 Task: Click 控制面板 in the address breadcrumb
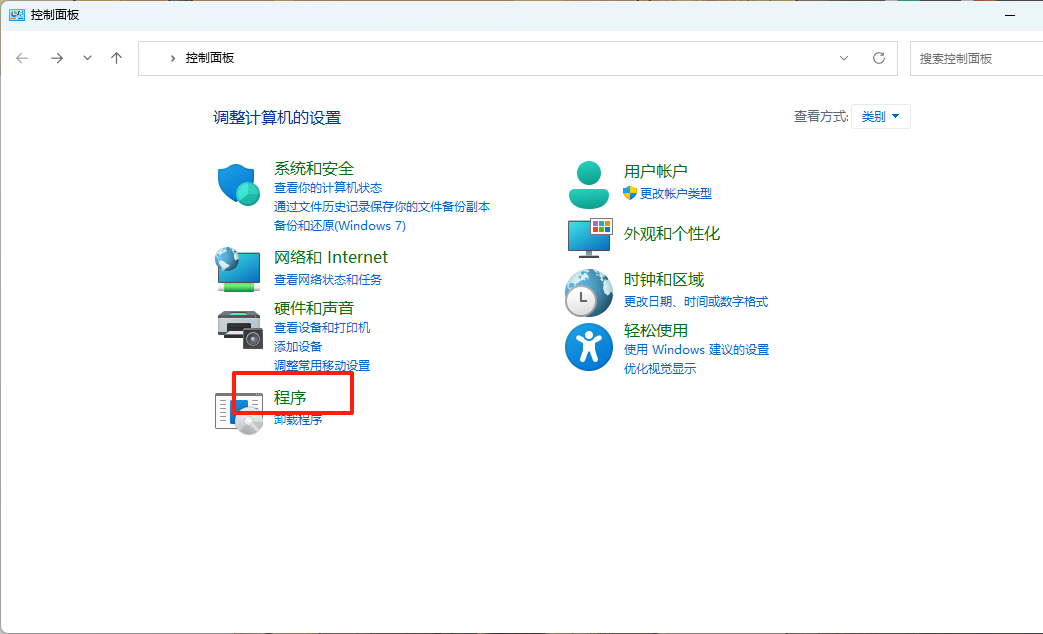[210, 58]
